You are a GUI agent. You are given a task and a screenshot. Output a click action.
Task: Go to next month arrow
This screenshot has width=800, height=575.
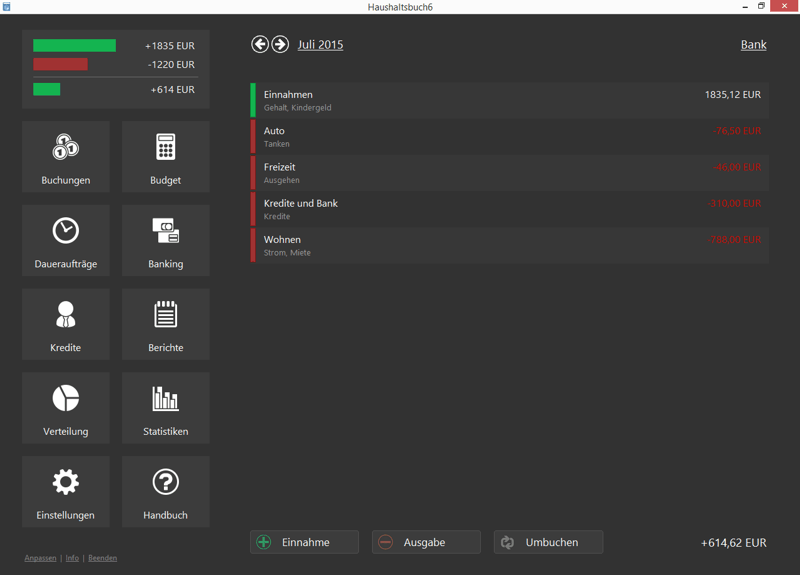pos(281,44)
